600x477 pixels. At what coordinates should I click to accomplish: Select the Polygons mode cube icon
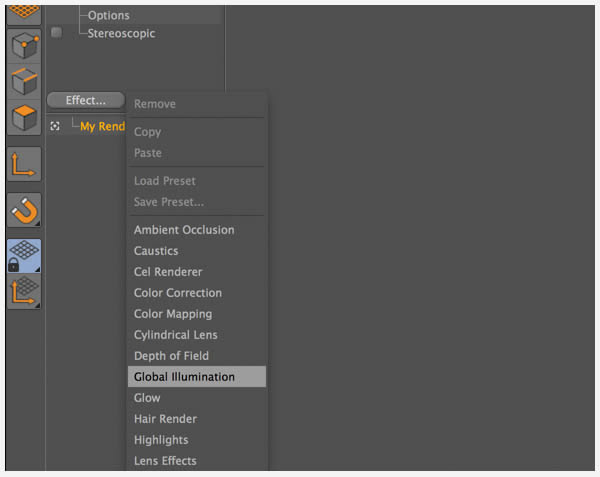tap(24, 117)
